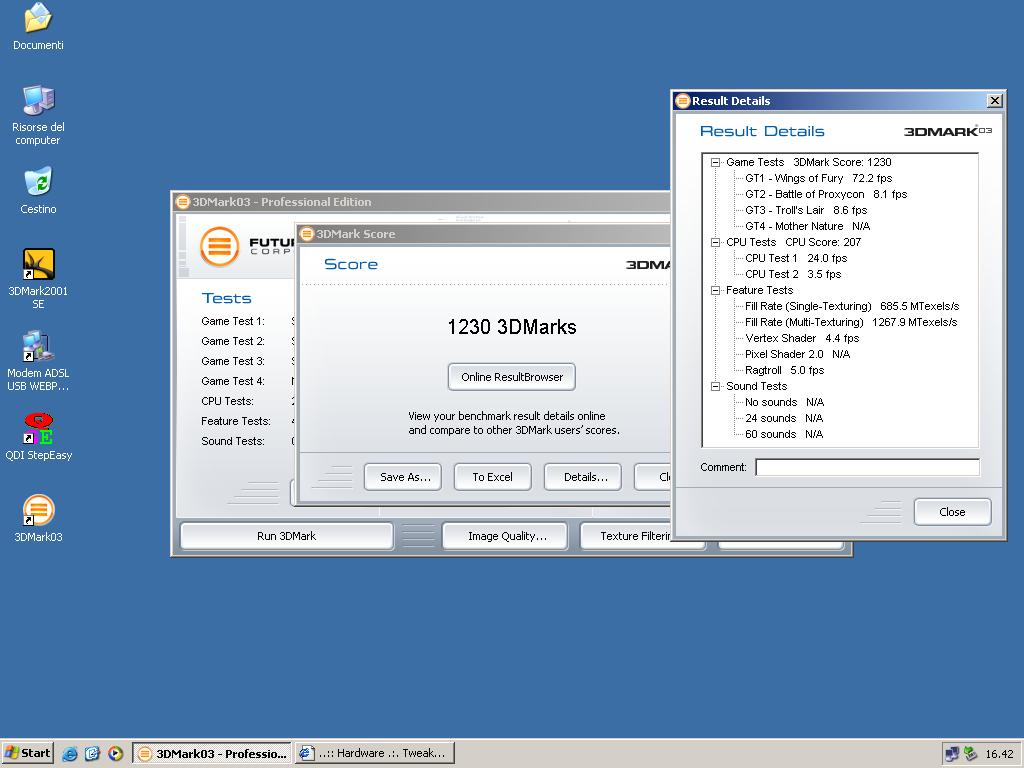
Task: Click the Online ResultBrowser button
Action: [x=511, y=377]
